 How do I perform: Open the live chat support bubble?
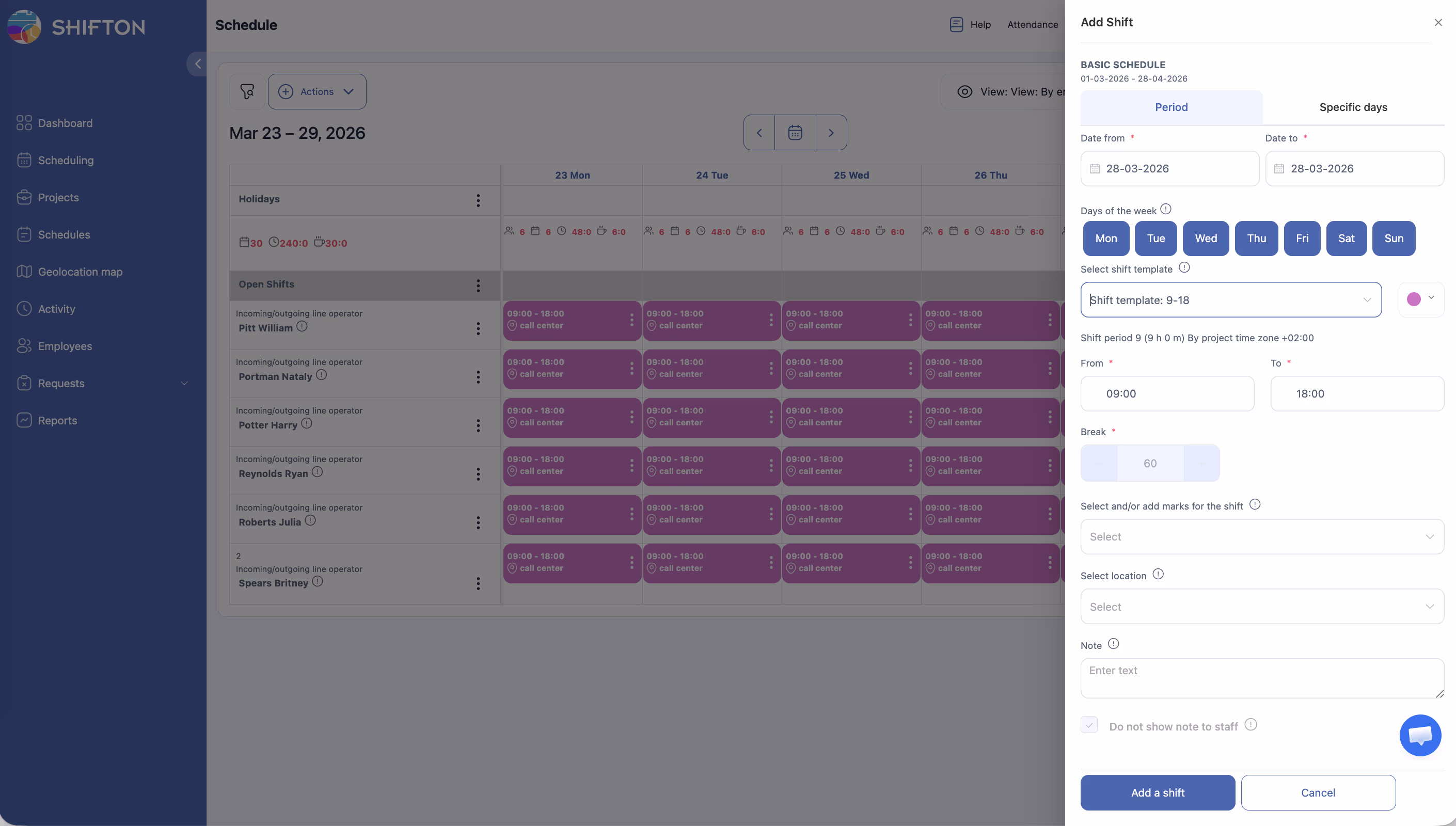tap(1420, 735)
